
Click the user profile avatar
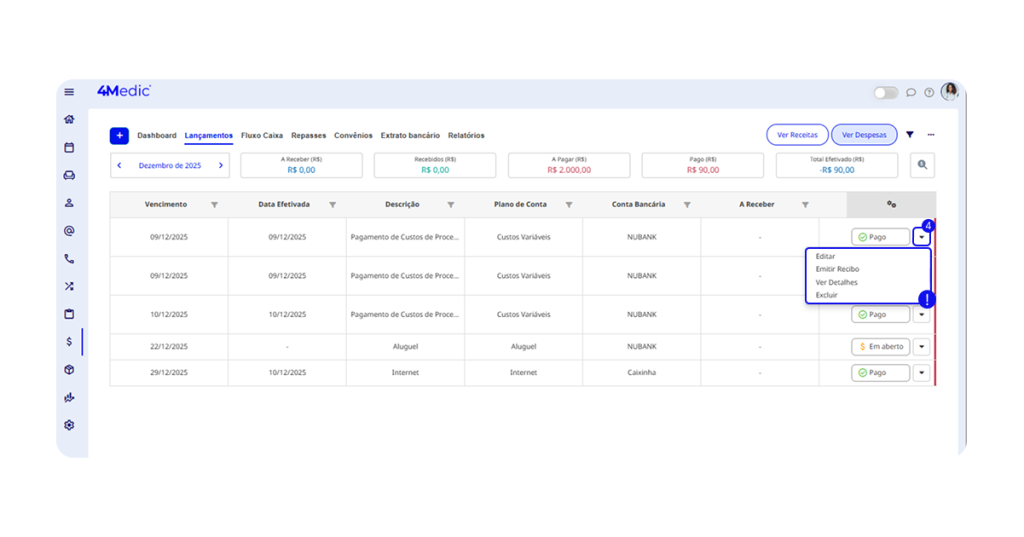(x=950, y=91)
